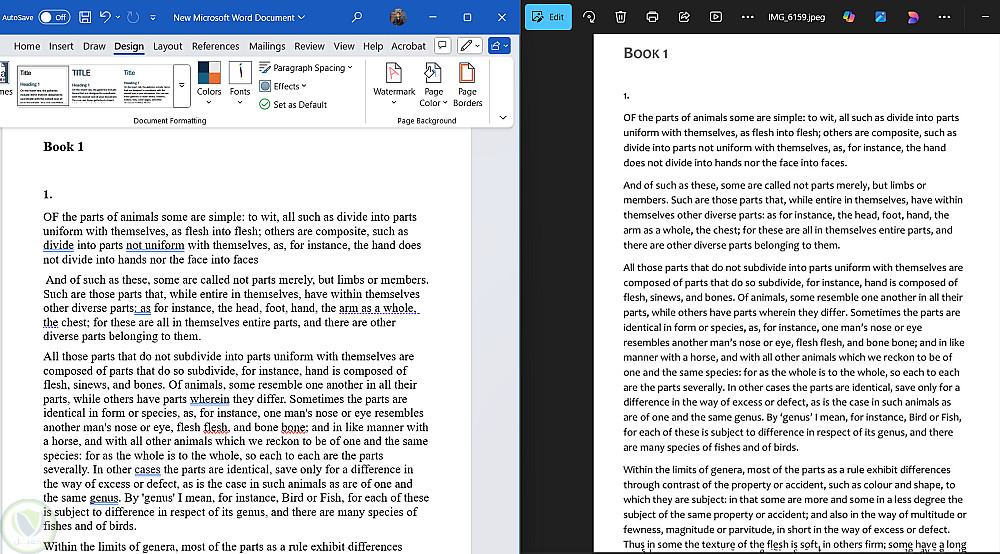Open the document title dropdown in Word
Viewport: 1000px width, 554px height.
pyautogui.click(x=239, y=17)
